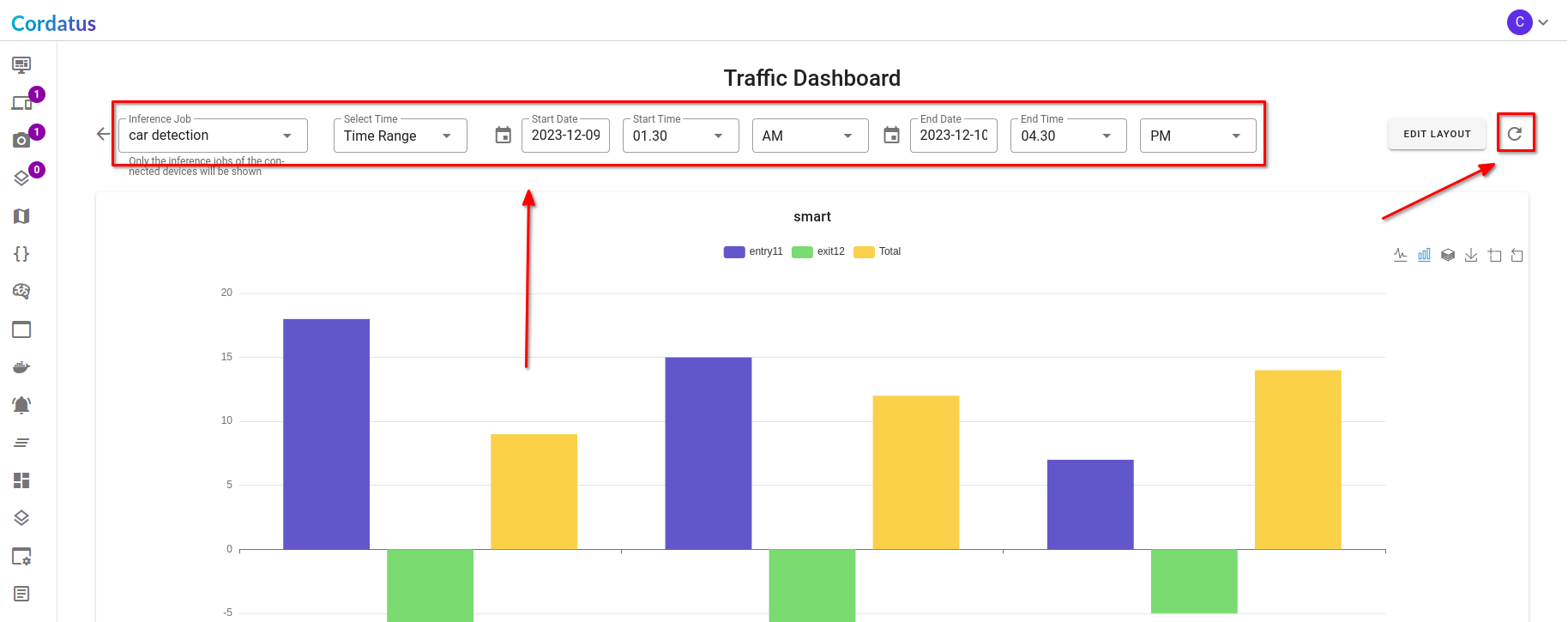This screenshot has height=622, width=1568.
Task: Click the End Date field
Action: (x=954, y=136)
